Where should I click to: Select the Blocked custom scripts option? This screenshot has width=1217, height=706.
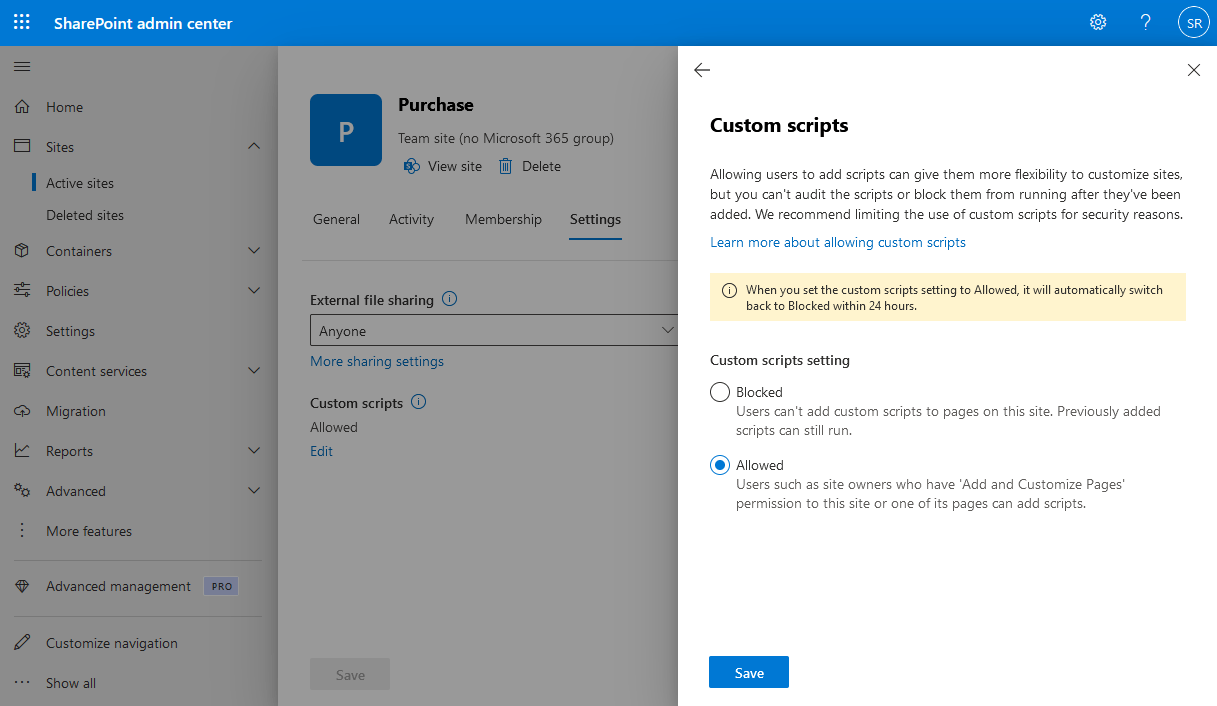coord(720,392)
